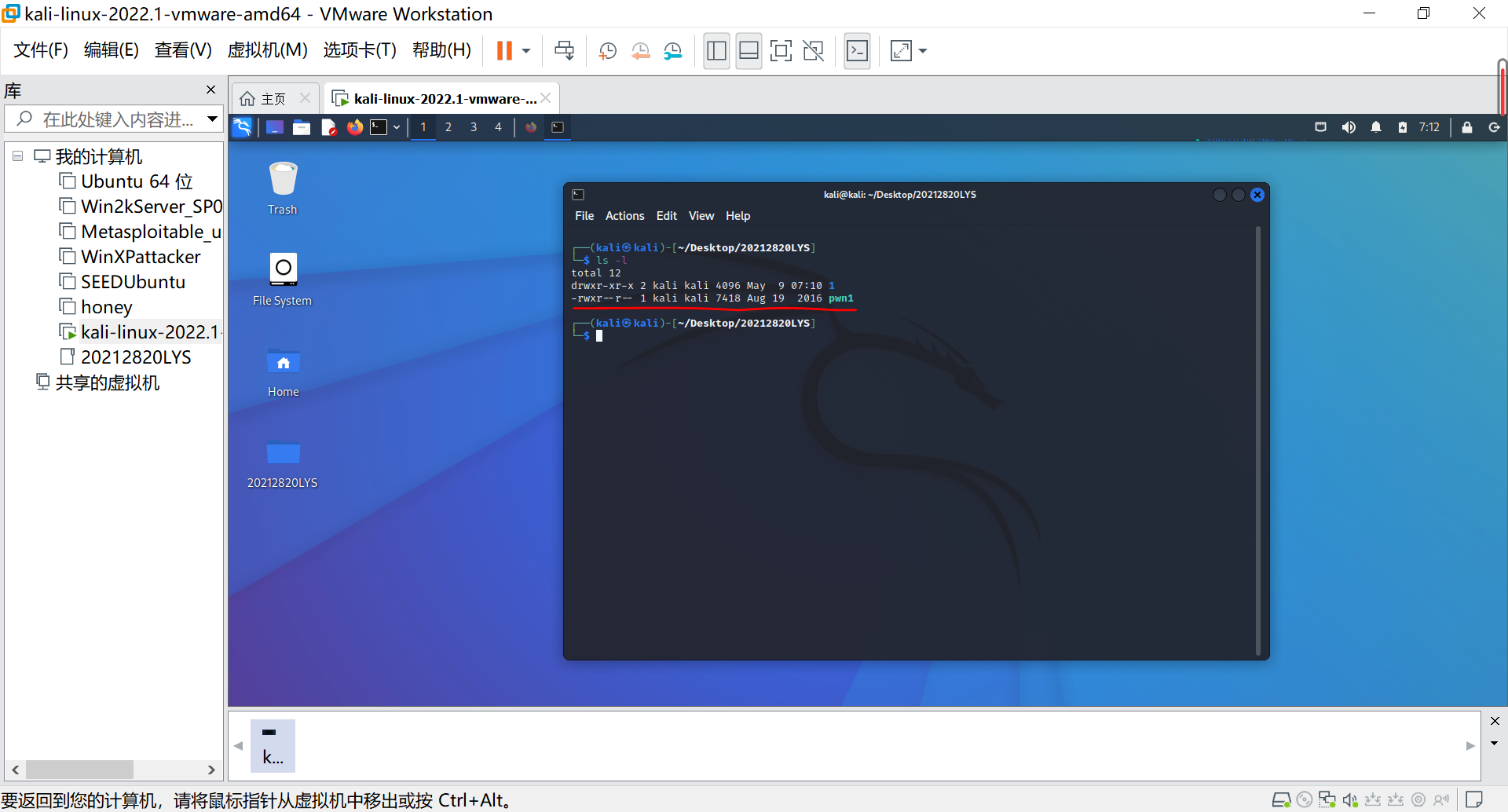Viewport: 1508px width, 812px height.
Task: Open the Trash desktop icon
Action: (283, 188)
